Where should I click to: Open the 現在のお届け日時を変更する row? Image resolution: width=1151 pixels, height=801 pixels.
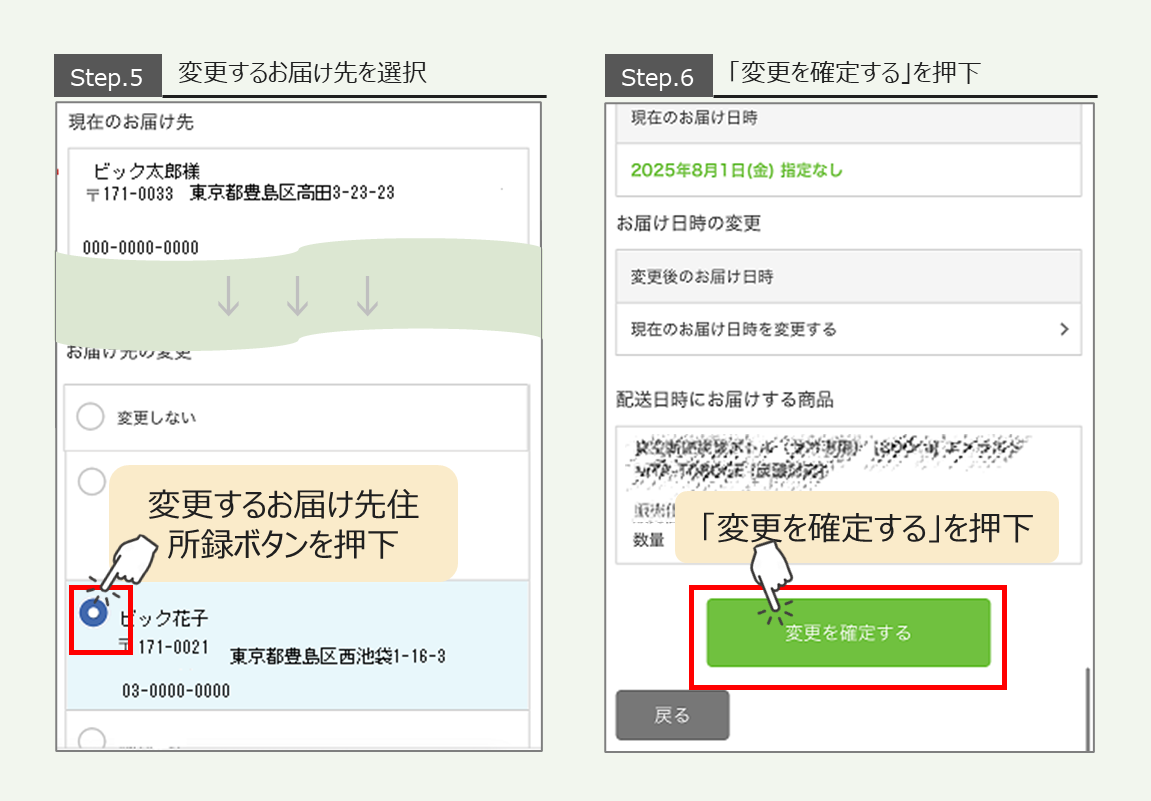[x=848, y=329]
